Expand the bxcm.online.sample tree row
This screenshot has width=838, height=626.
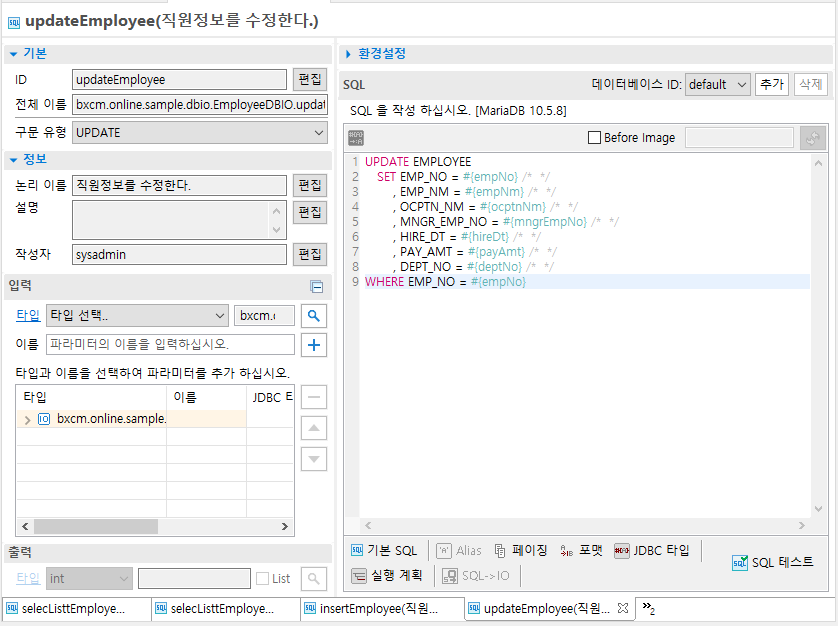tap(27, 419)
